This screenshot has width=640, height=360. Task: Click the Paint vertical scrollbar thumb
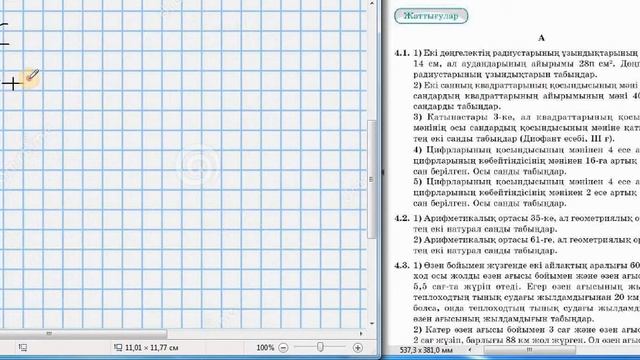click(371, 180)
